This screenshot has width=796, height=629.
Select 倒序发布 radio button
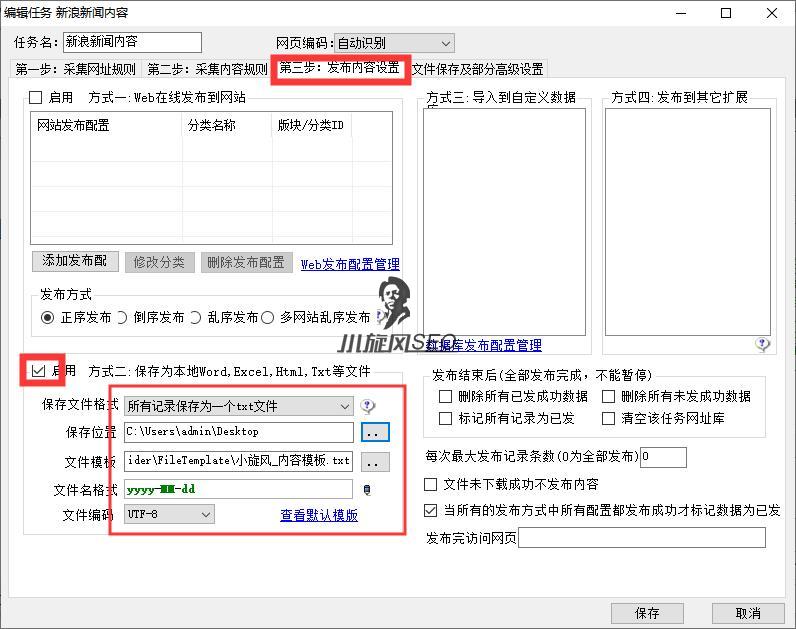[122, 318]
